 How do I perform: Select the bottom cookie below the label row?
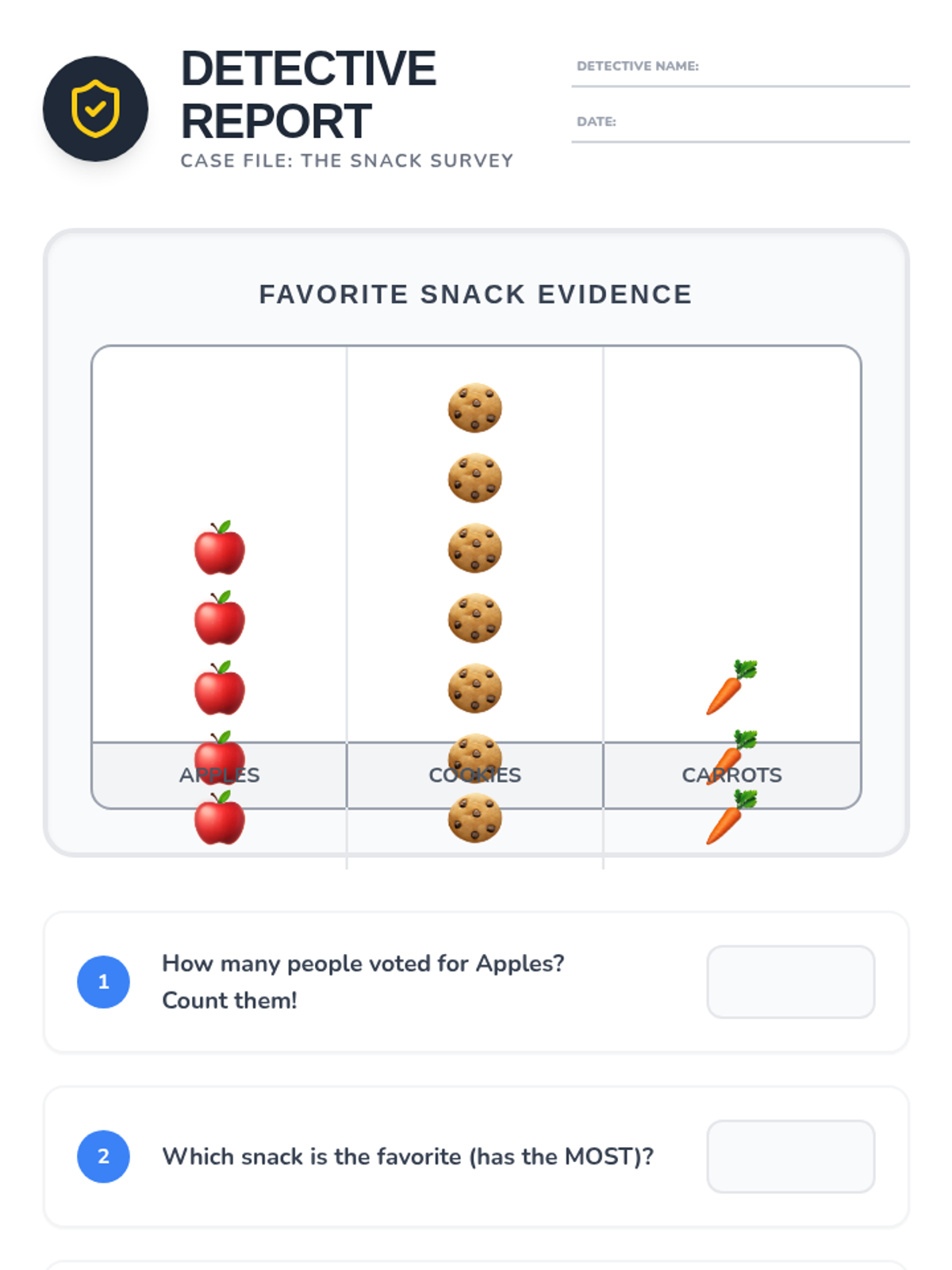coord(475,818)
